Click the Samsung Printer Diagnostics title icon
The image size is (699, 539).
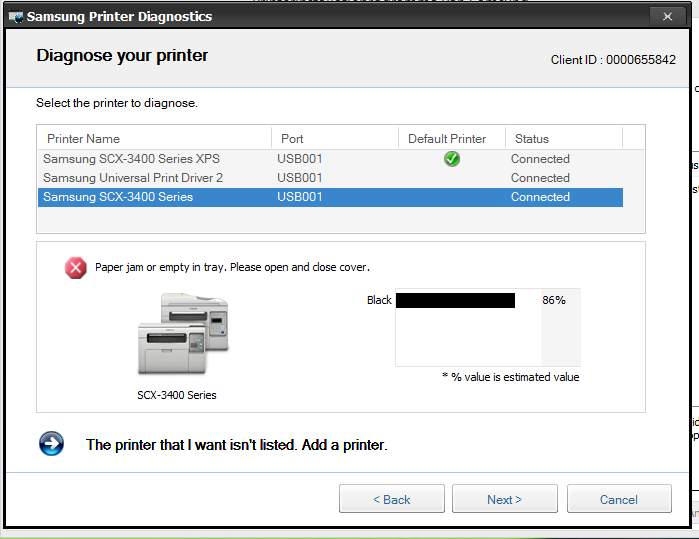point(16,17)
